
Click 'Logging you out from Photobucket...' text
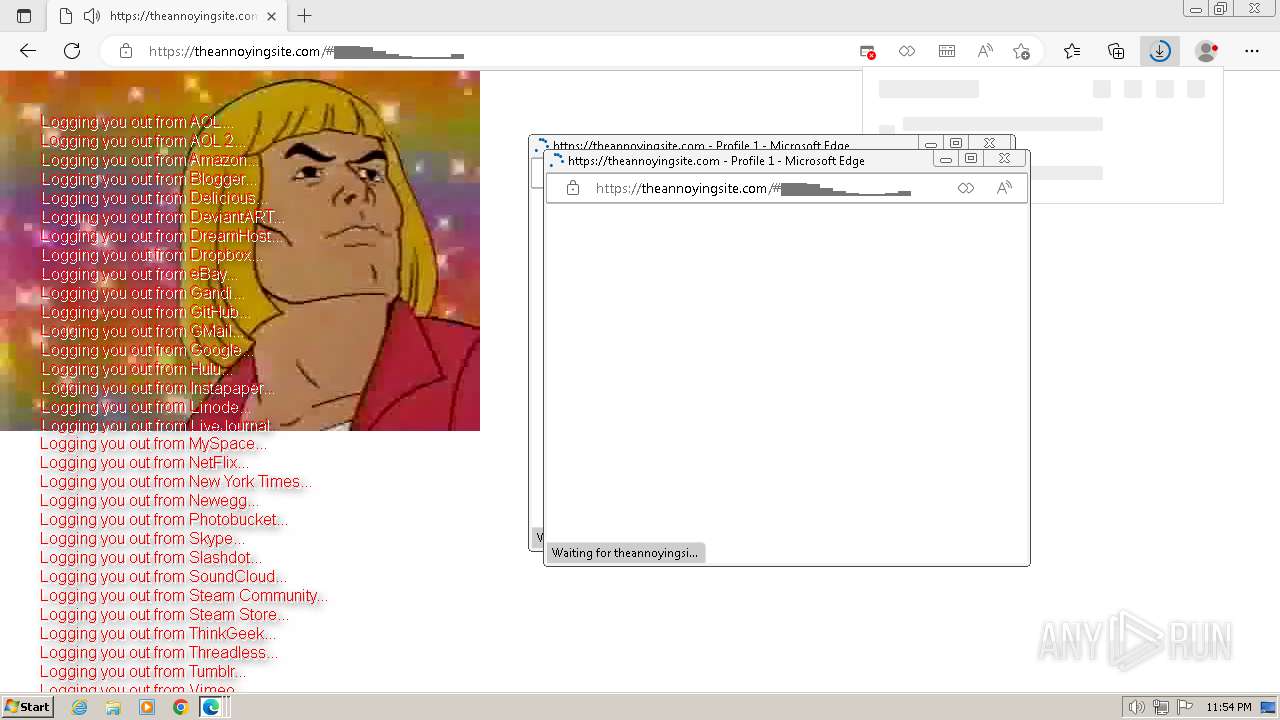[164, 519]
